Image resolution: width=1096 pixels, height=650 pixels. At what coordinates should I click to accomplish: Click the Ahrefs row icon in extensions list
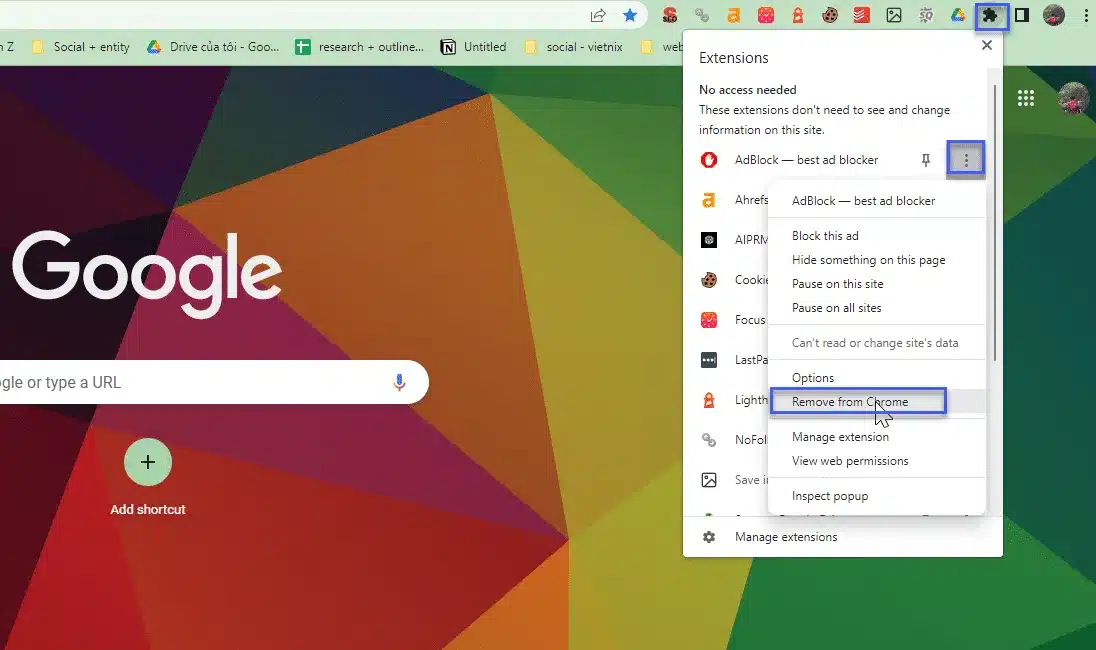tap(709, 200)
